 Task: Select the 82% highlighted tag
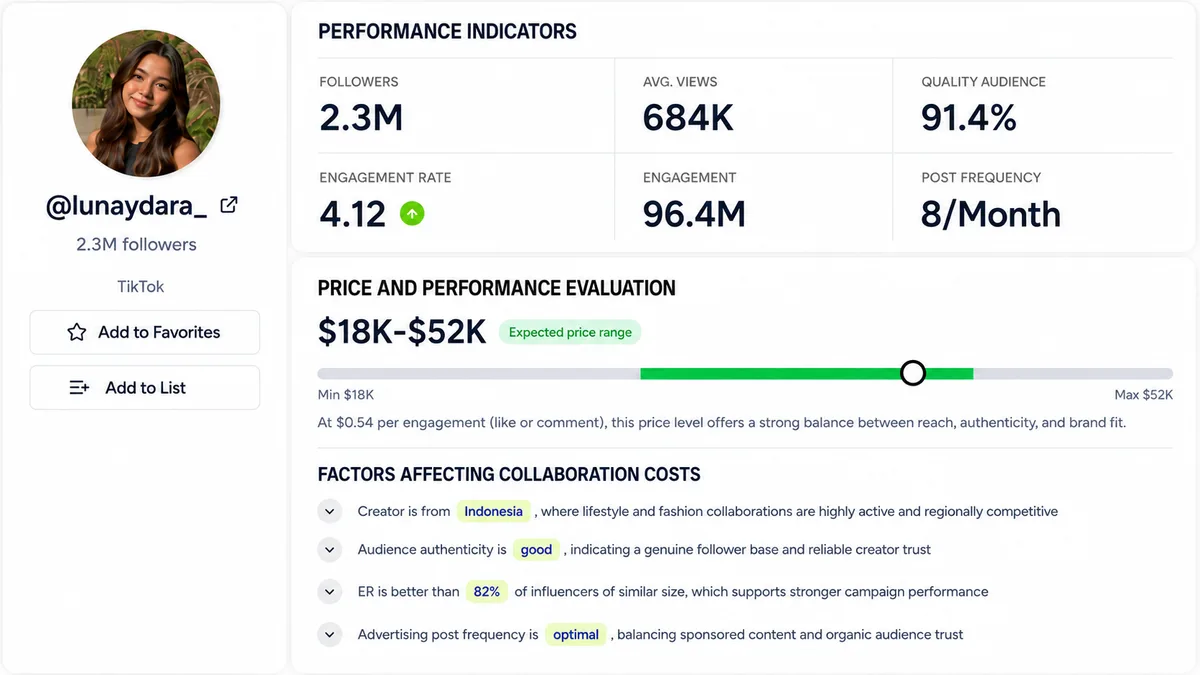pos(487,591)
